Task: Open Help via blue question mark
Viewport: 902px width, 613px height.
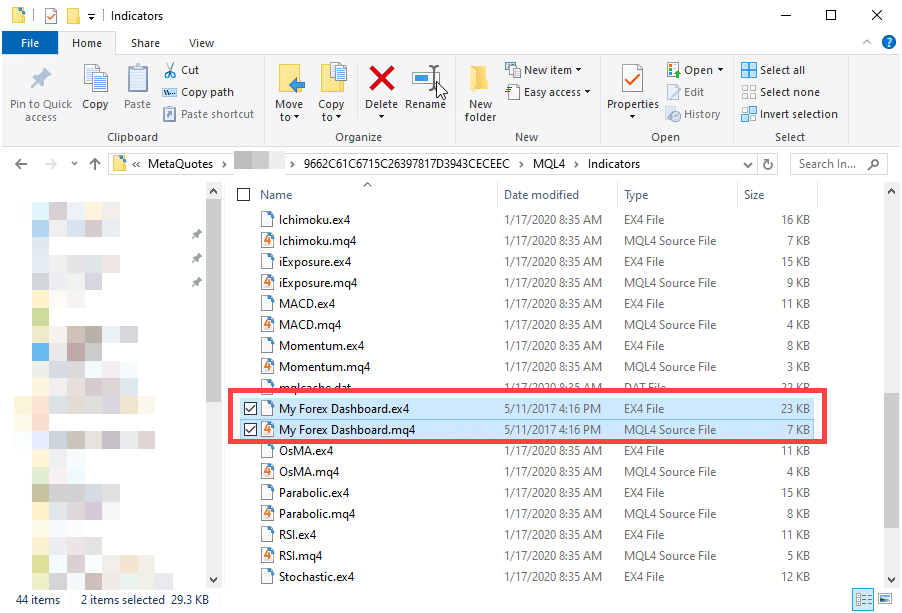Action: [x=889, y=42]
